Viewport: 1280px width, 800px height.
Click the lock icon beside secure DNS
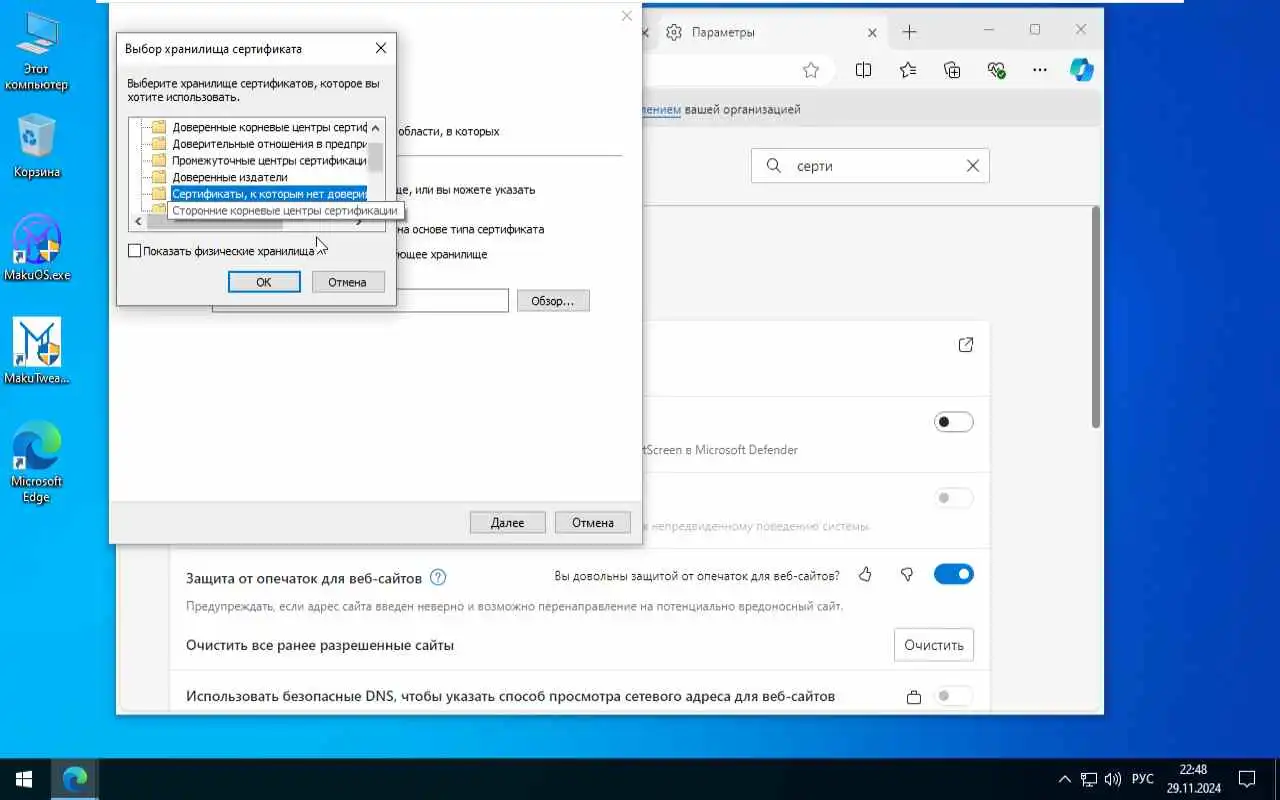point(913,697)
